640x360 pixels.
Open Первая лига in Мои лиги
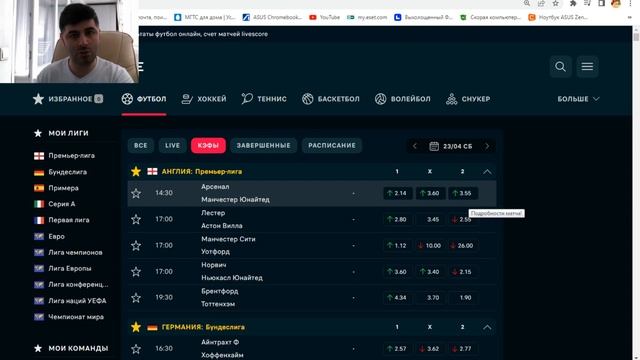(x=62, y=220)
